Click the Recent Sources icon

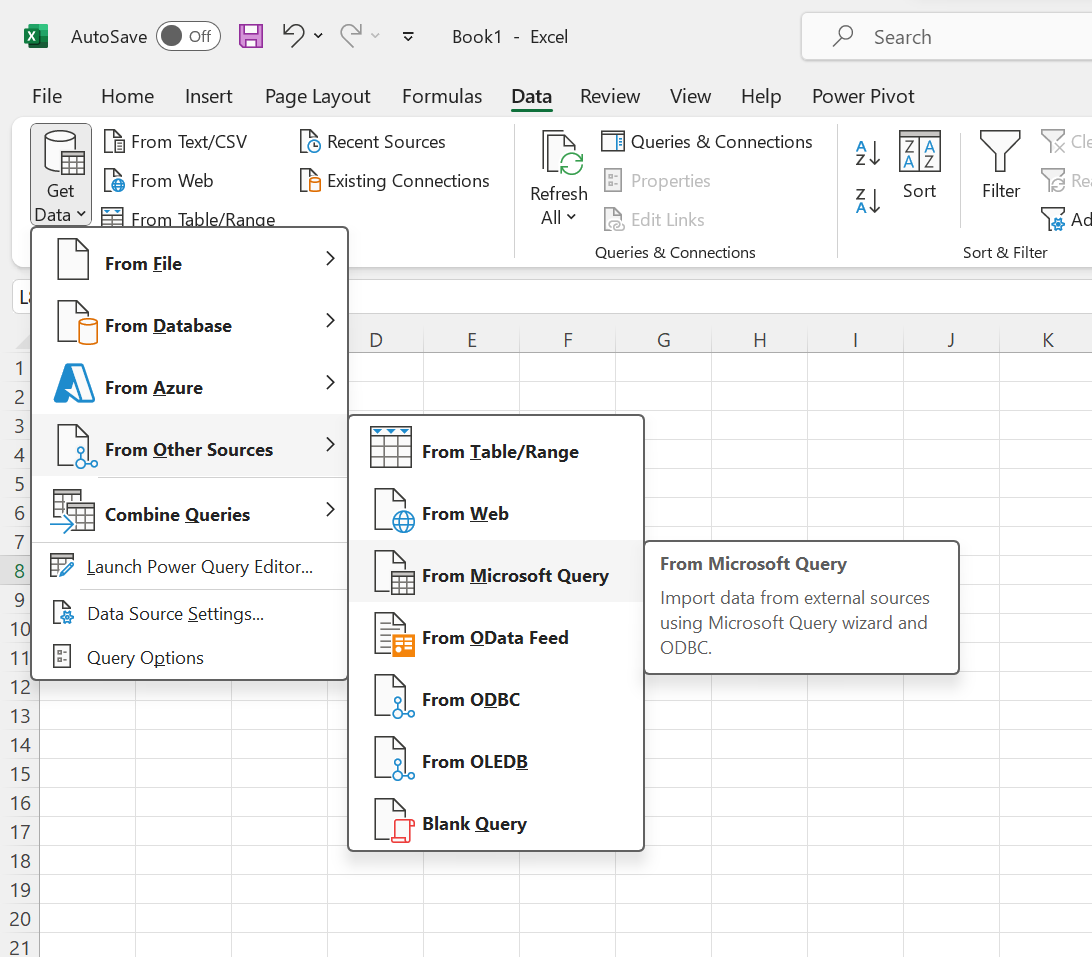pyautogui.click(x=372, y=141)
